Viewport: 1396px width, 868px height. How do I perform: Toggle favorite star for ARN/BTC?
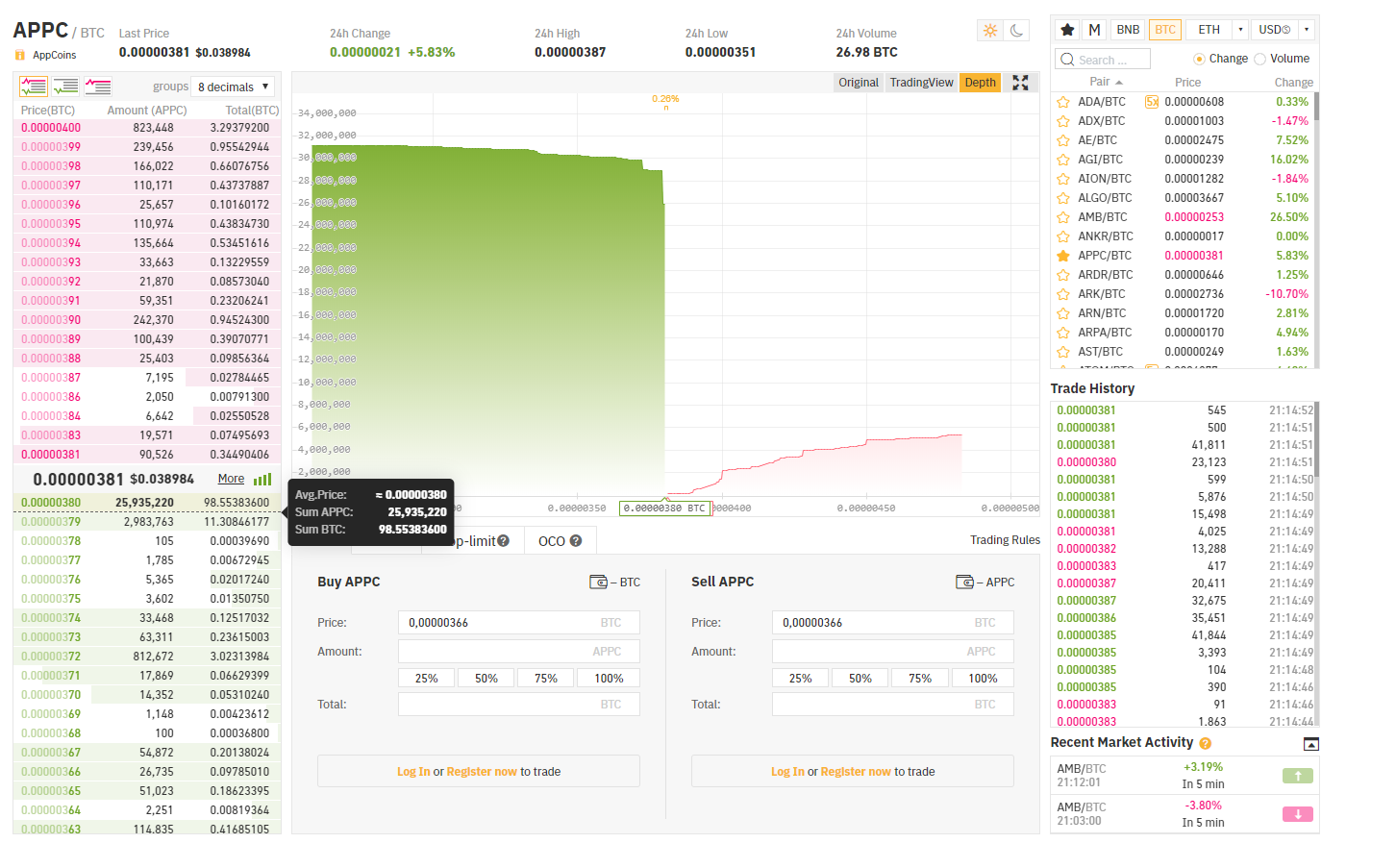click(1063, 313)
